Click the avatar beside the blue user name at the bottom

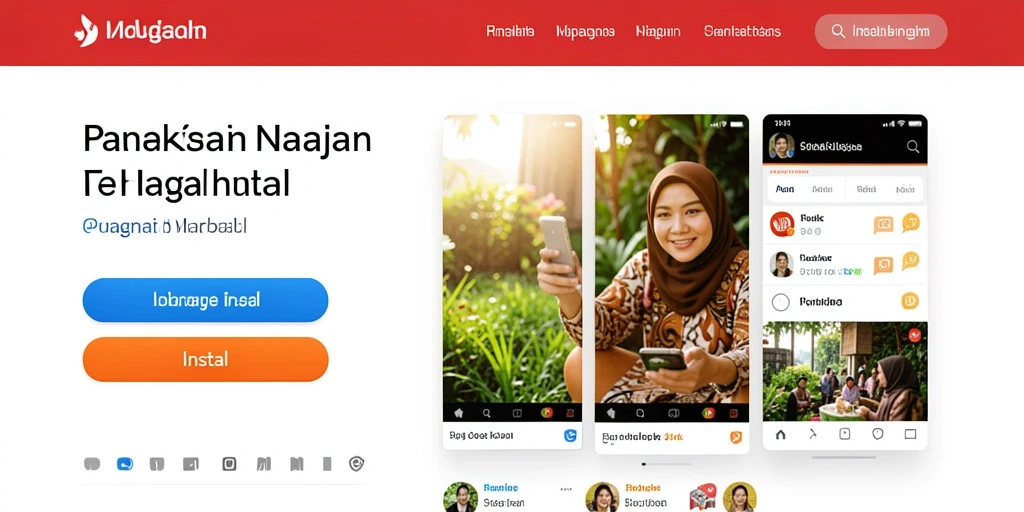[x=460, y=498]
